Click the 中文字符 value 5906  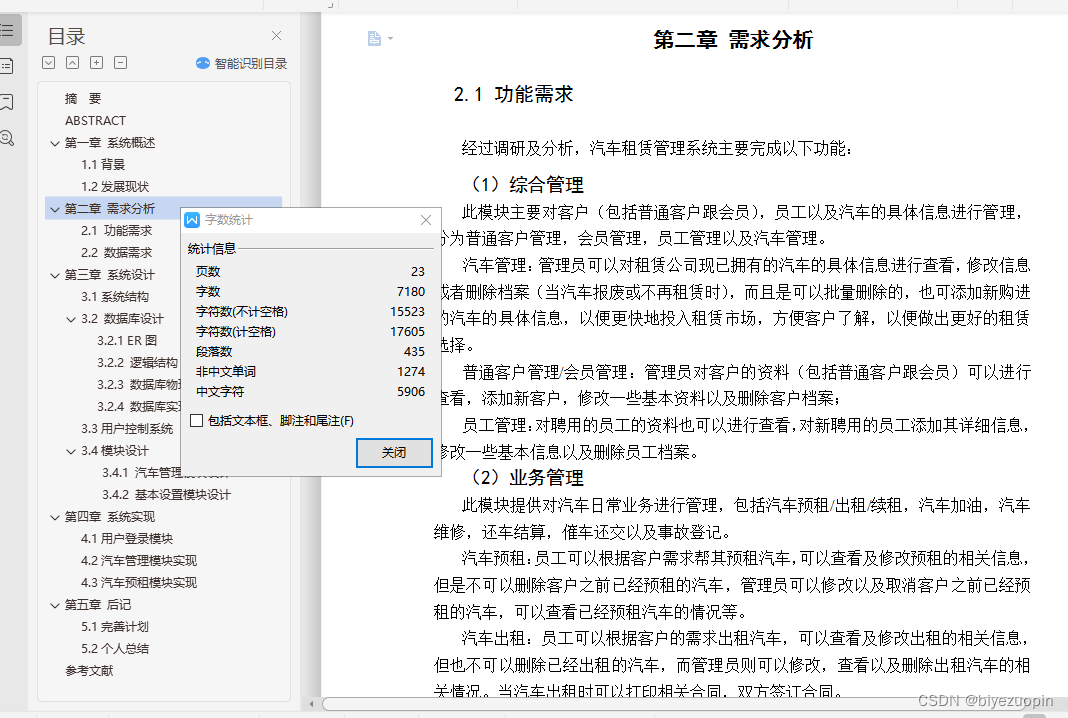(411, 392)
